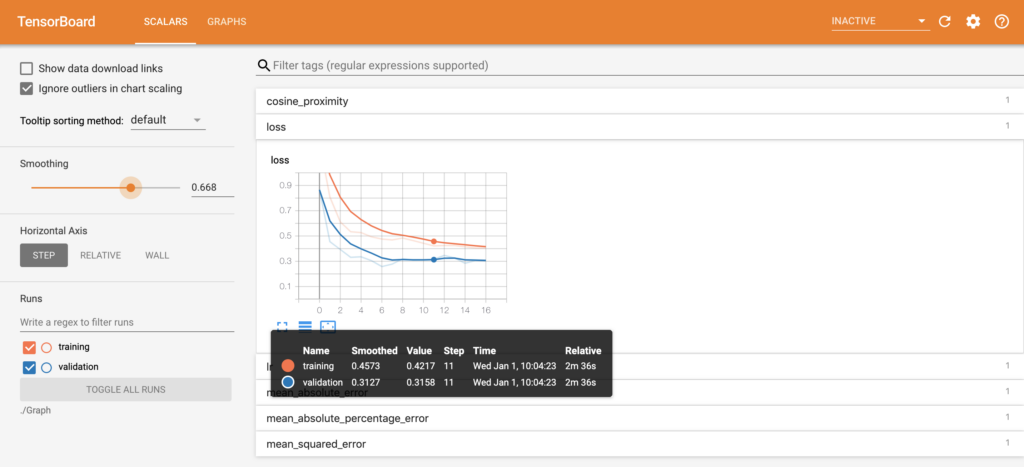Open the settings gear icon
Viewport: 1024px width, 467px height.
[973, 22]
